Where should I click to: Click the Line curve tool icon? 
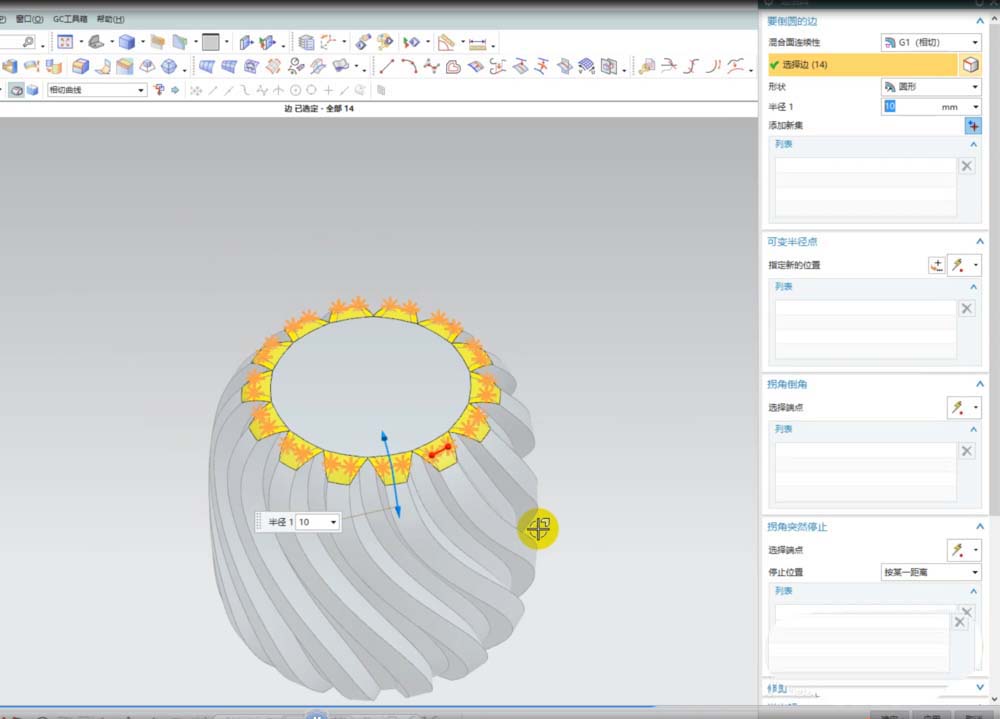pos(386,67)
